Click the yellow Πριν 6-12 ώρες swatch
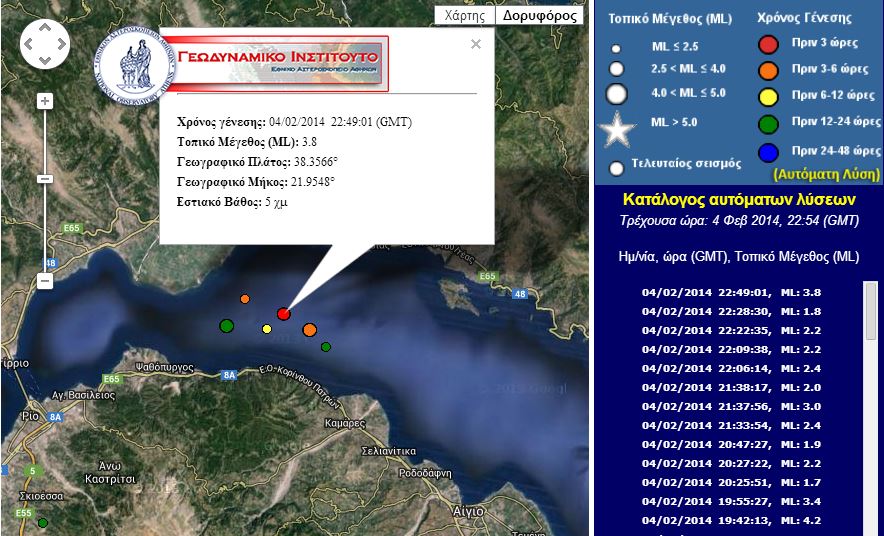 coord(768,97)
